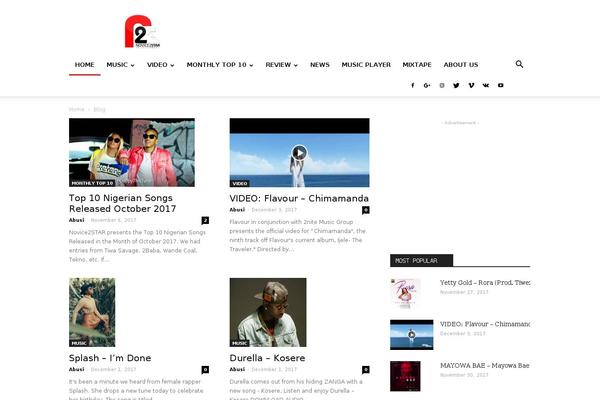The image size is (600, 400).
Task: Click date November 30, 2017 under Mayowa Bae
Action: [x=464, y=375]
